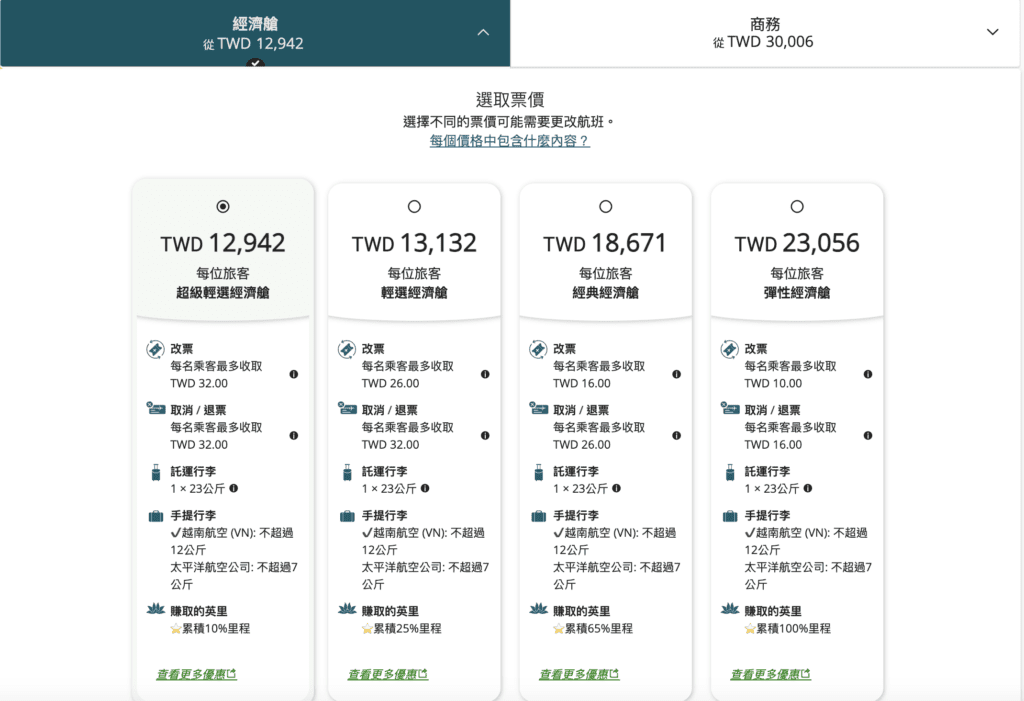This screenshot has width=1024, height=701.
Task: Click 取消/退票 refund icon in 經典經濟艙 card
Action: [538, 409]
